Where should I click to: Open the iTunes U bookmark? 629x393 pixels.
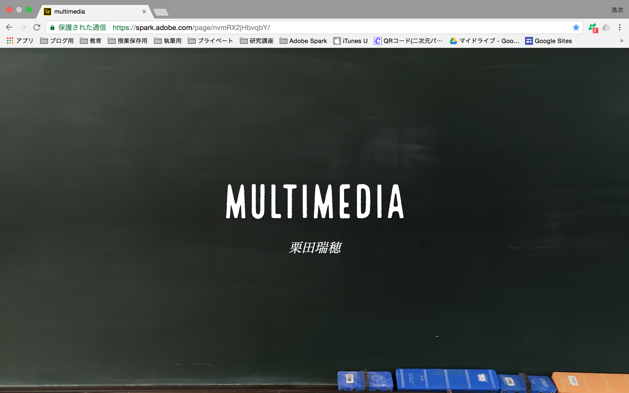coord(350,41)
